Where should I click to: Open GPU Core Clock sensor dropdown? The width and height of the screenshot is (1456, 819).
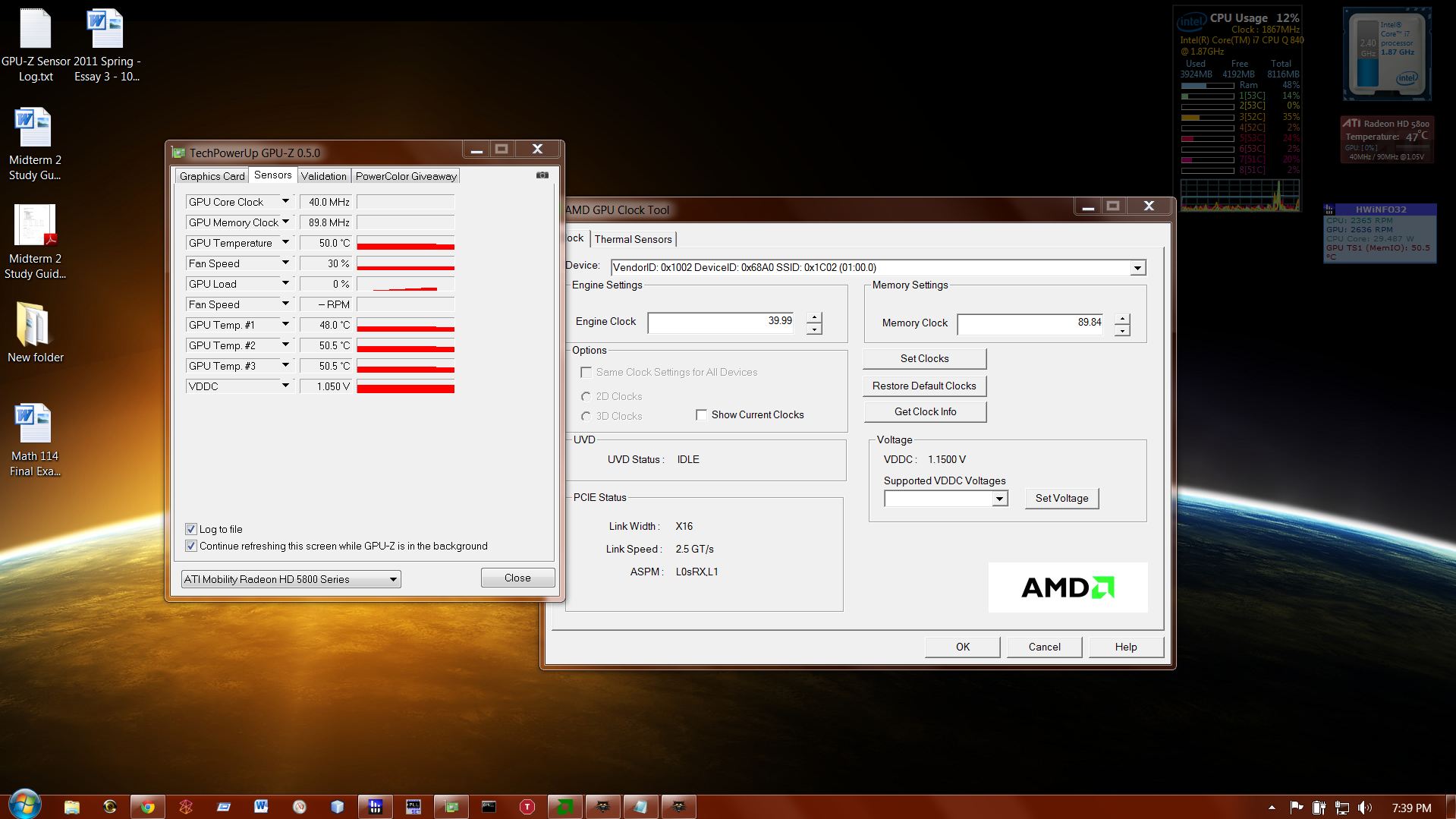285,201
